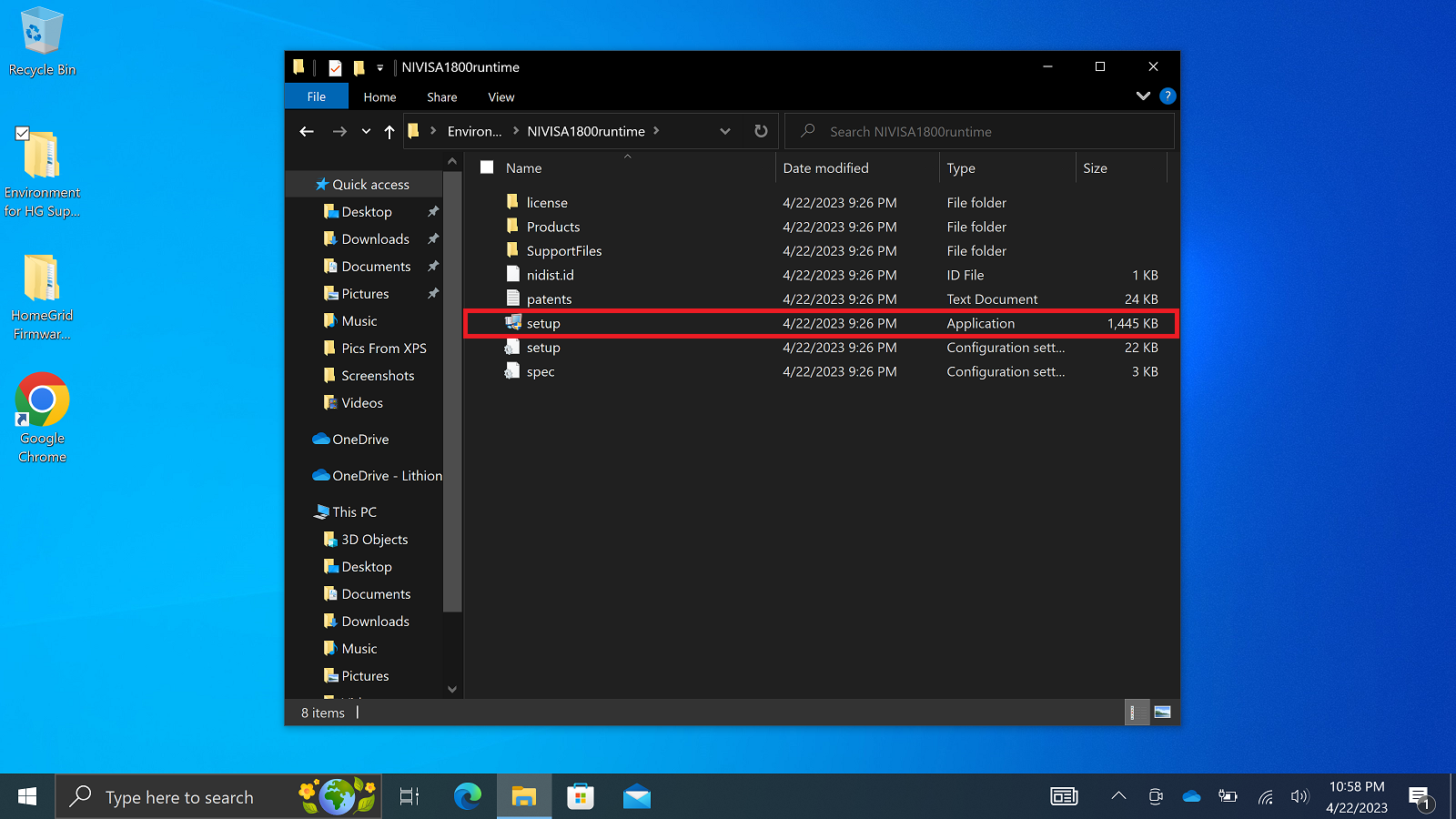Go up one folder level
Image resolution: width=1456 pixels, height=819 pixels.
tap(389, 131)
